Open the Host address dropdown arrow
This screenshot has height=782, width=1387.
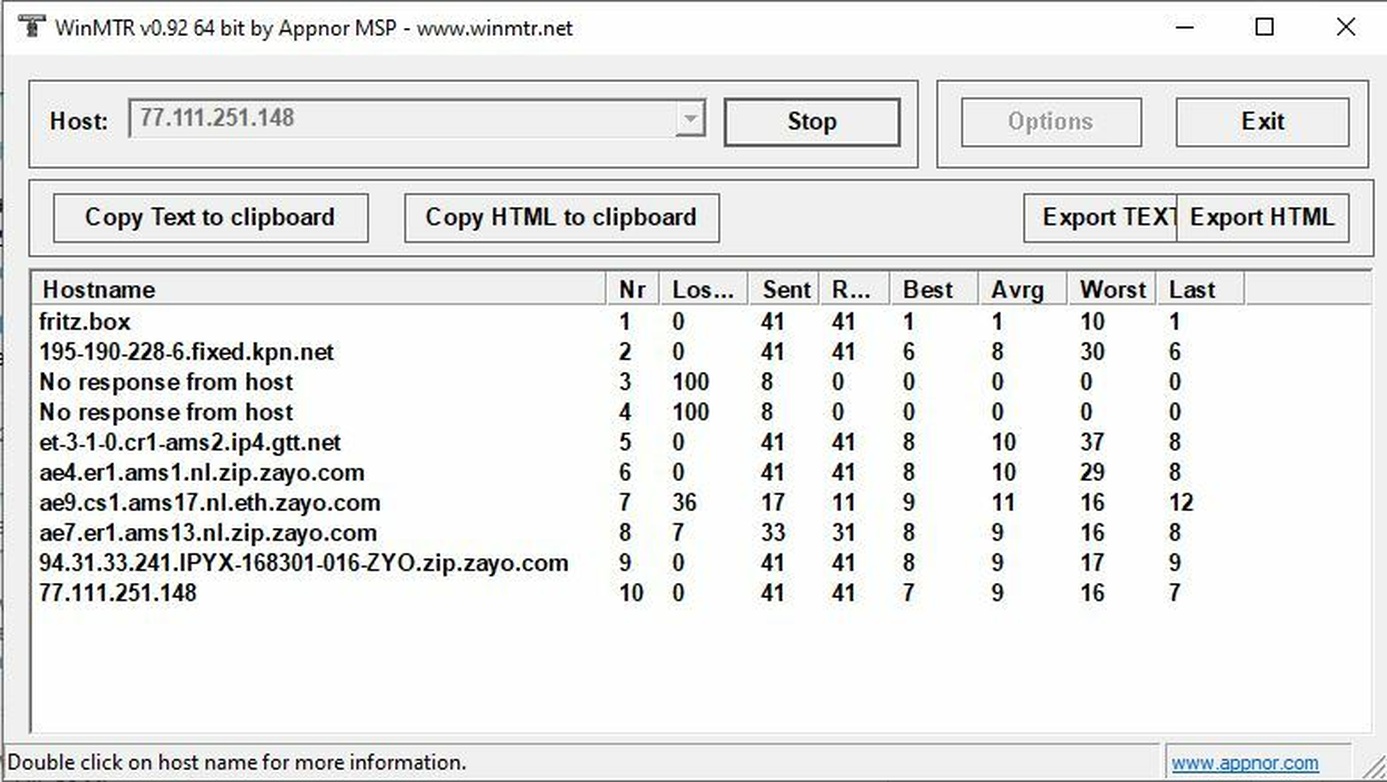point(689,120)
